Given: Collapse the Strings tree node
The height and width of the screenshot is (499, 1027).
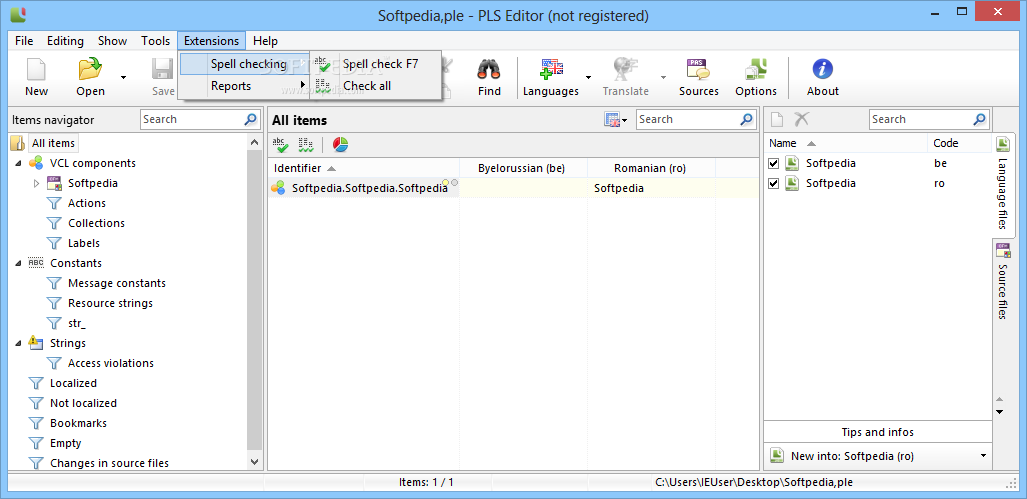Looking at the screenshot, I should coord(18,343).
